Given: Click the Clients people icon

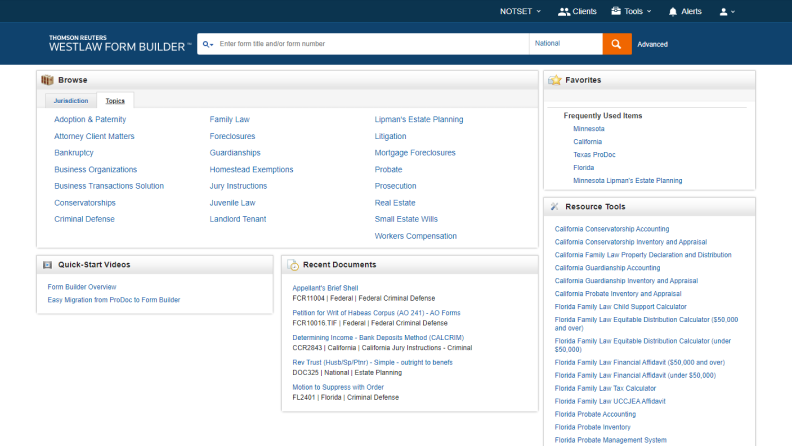Looking at the screenshot, I should coord(564,11).
